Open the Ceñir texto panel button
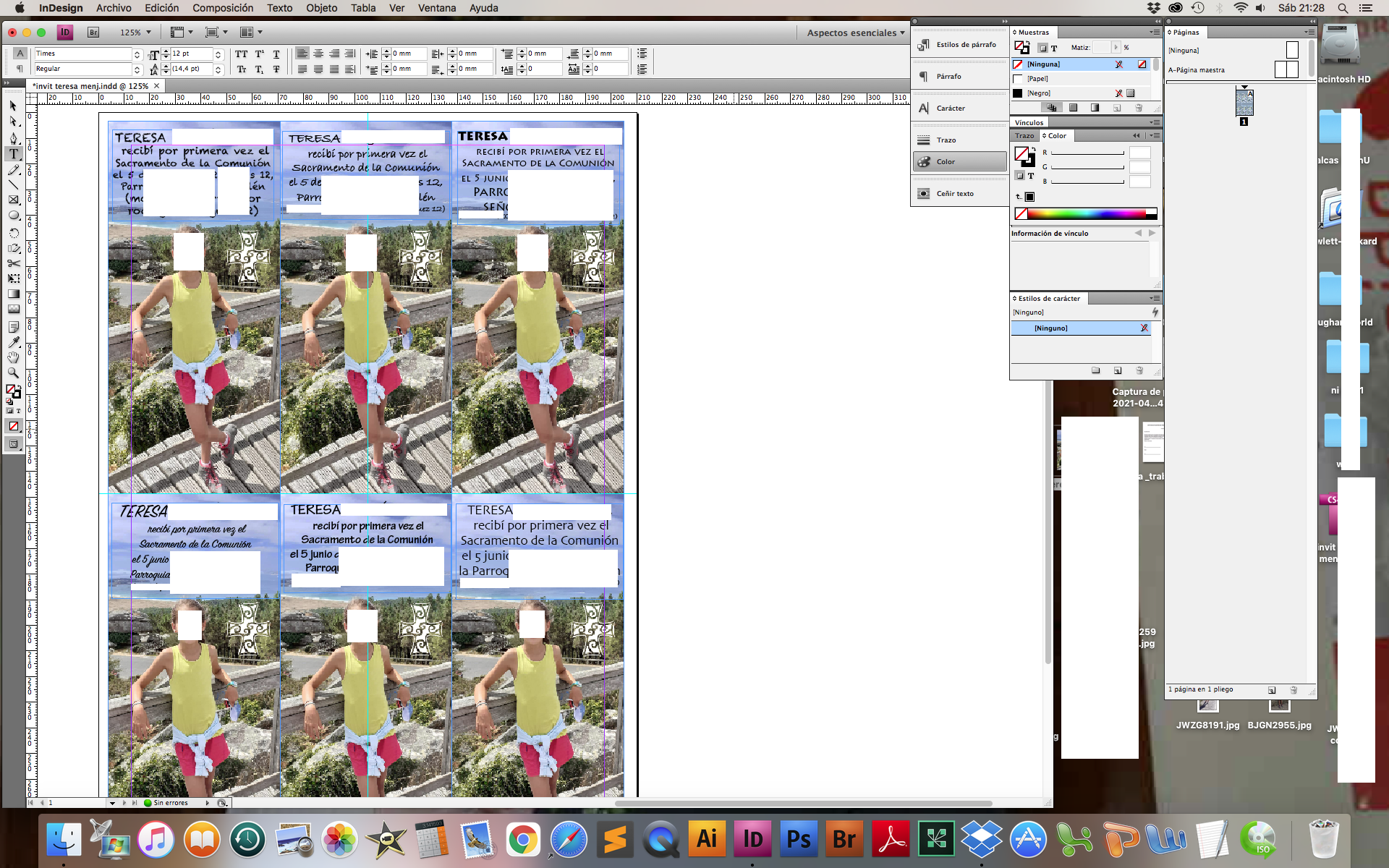Viewport: 1389px width, 868px height. (x=959, y=194)
